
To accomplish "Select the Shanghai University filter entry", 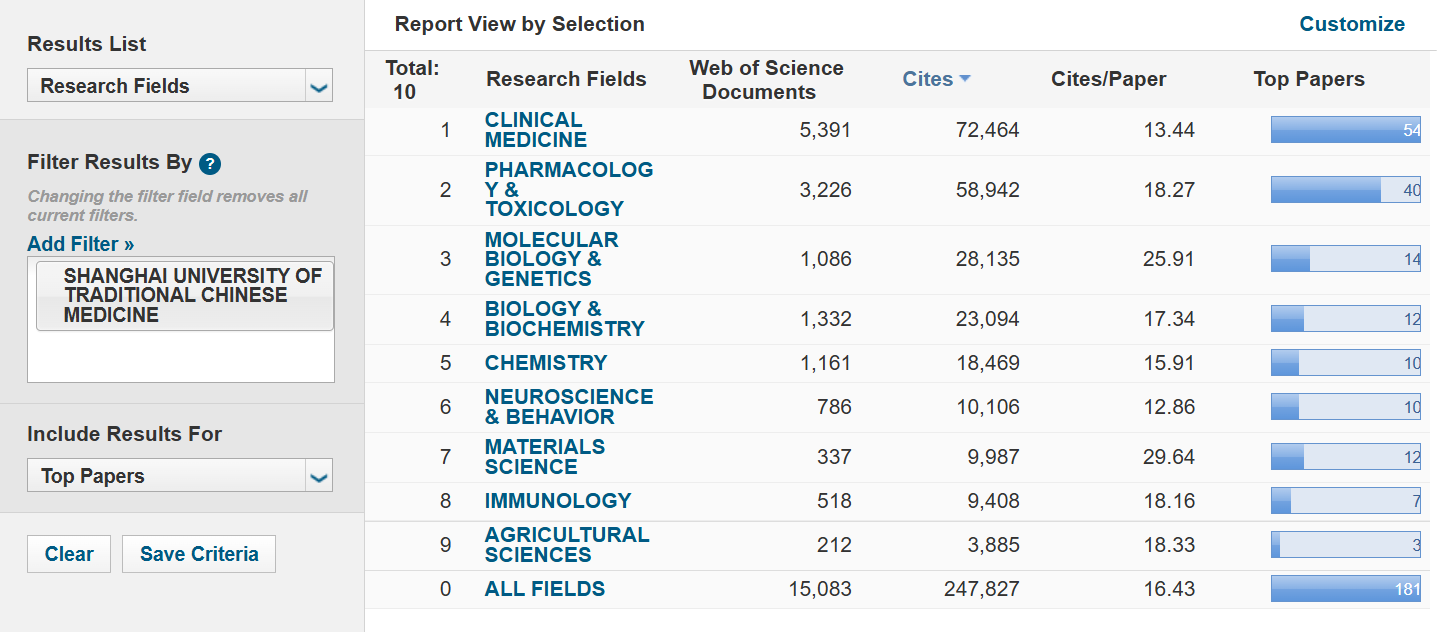I will click(x=185, y=295).
